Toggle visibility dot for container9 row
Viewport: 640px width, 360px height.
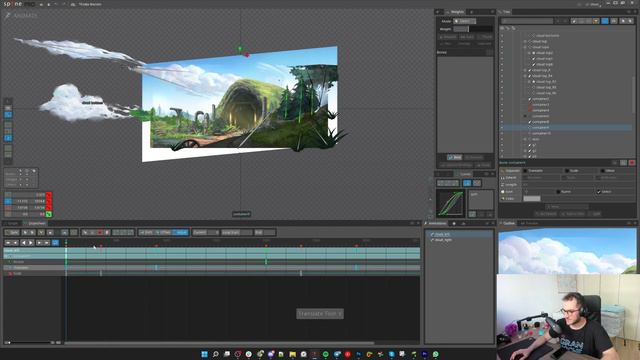502,127
